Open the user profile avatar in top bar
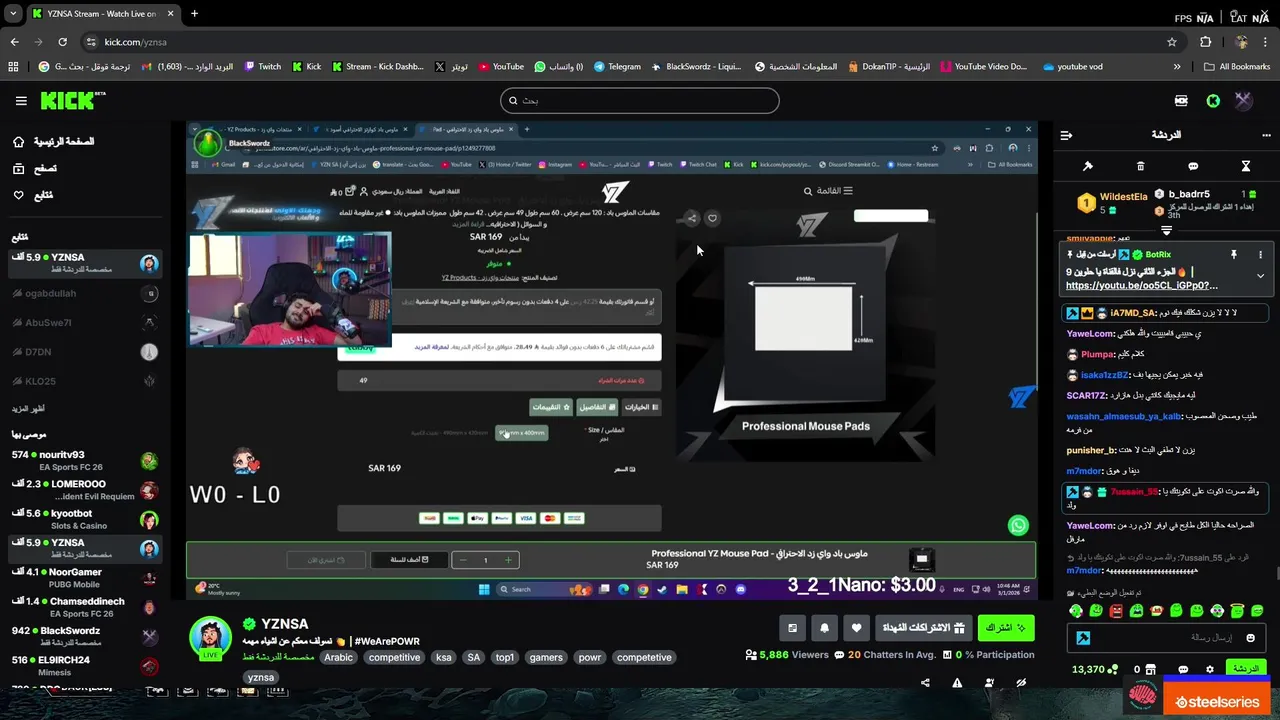1280x720 pixels. (x=1243, y=101)
